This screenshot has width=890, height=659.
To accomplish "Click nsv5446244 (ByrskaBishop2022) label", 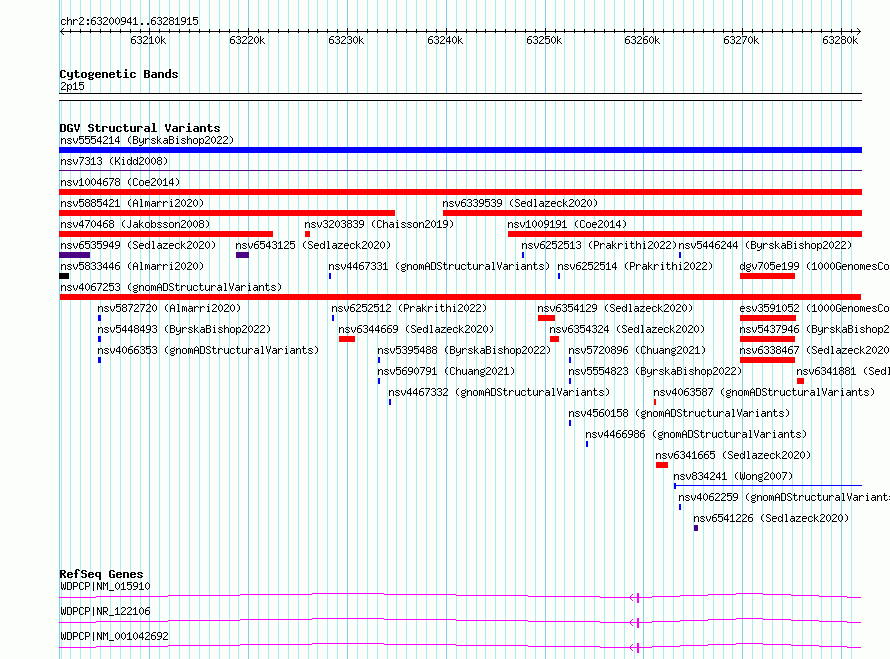I will point(765,245).
